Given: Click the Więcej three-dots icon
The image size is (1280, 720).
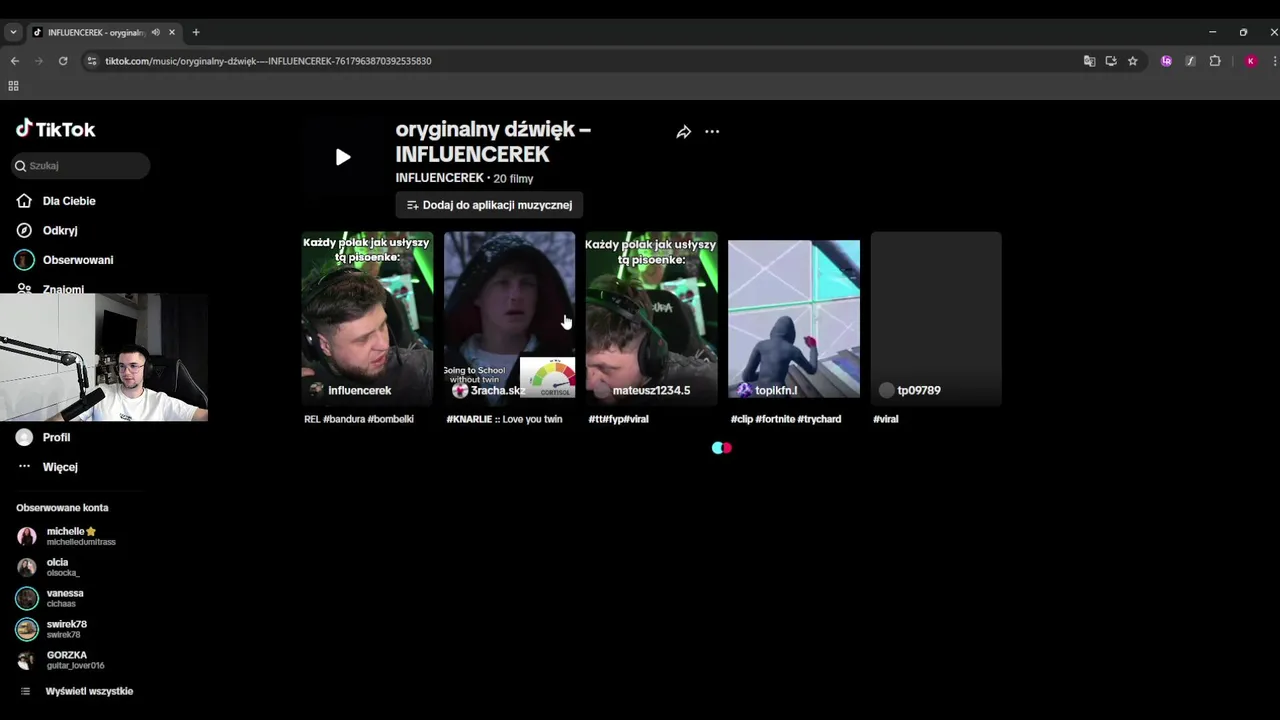Looking at the screenshot, I should pos(24,466).
